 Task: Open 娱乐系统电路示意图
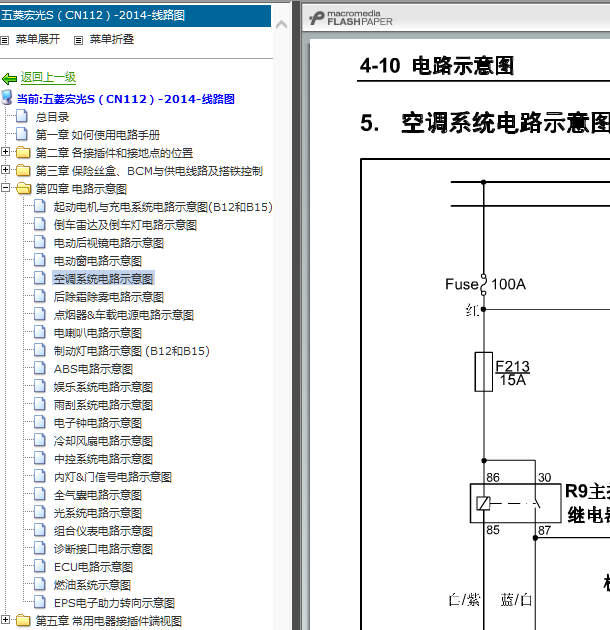pos(103,387)
